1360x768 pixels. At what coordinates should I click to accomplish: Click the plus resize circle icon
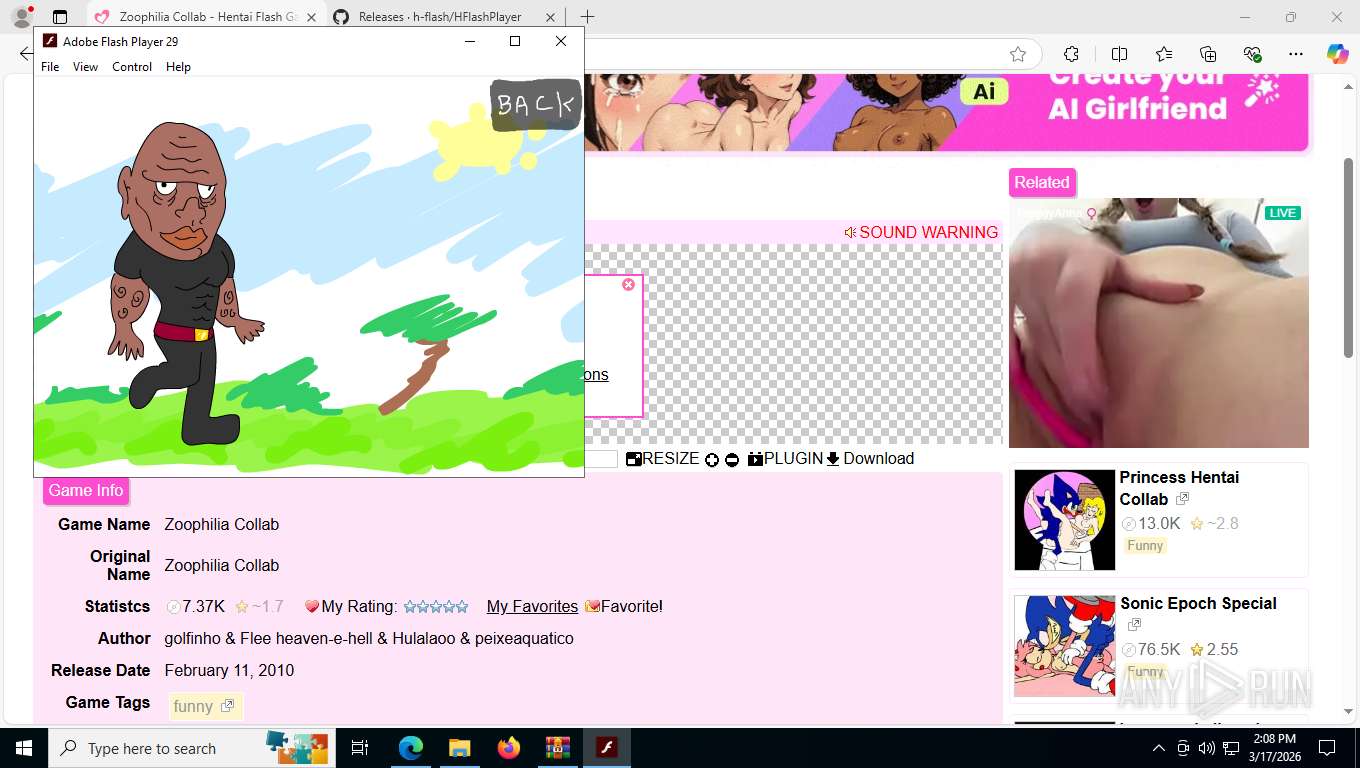pyautogui.click(x=712, y=459)
